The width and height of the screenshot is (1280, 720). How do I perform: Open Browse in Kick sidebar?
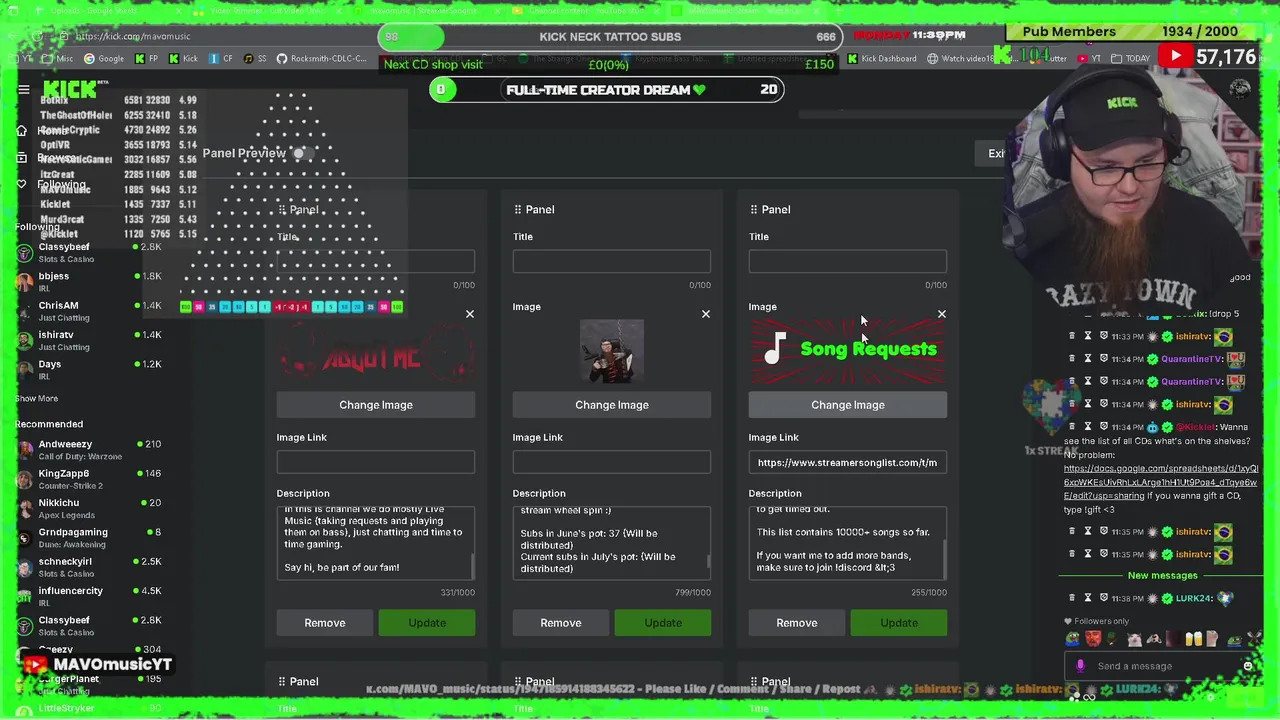[x=45, y=158]
